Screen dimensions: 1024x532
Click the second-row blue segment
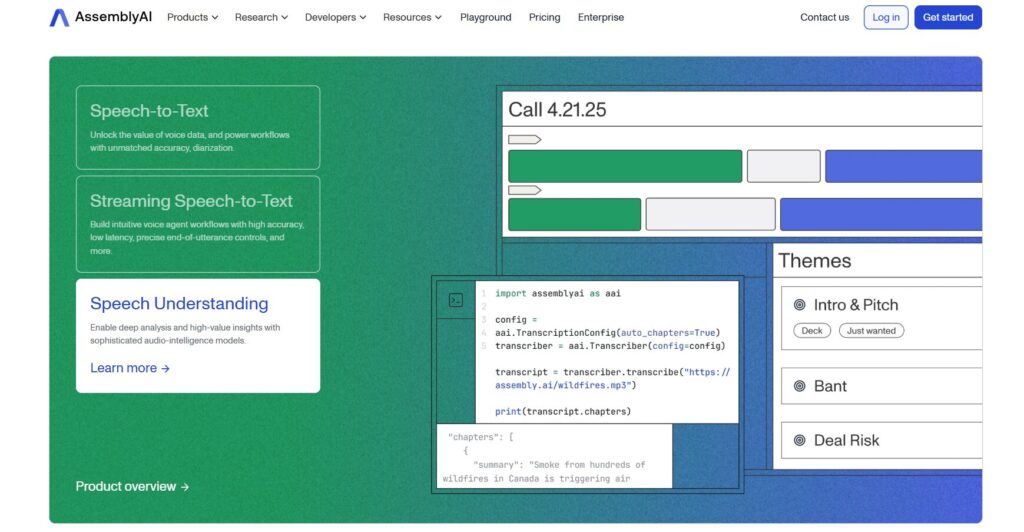[881, 214]
